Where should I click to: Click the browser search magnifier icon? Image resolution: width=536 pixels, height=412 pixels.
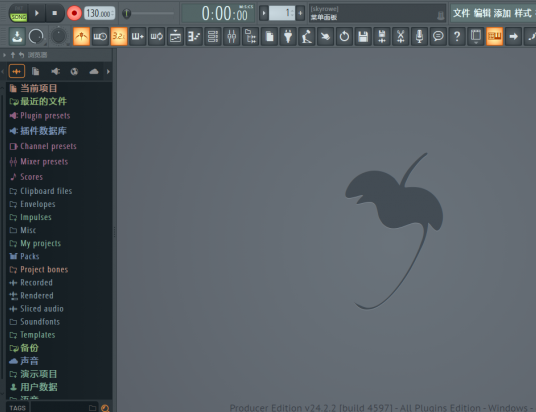105,408
